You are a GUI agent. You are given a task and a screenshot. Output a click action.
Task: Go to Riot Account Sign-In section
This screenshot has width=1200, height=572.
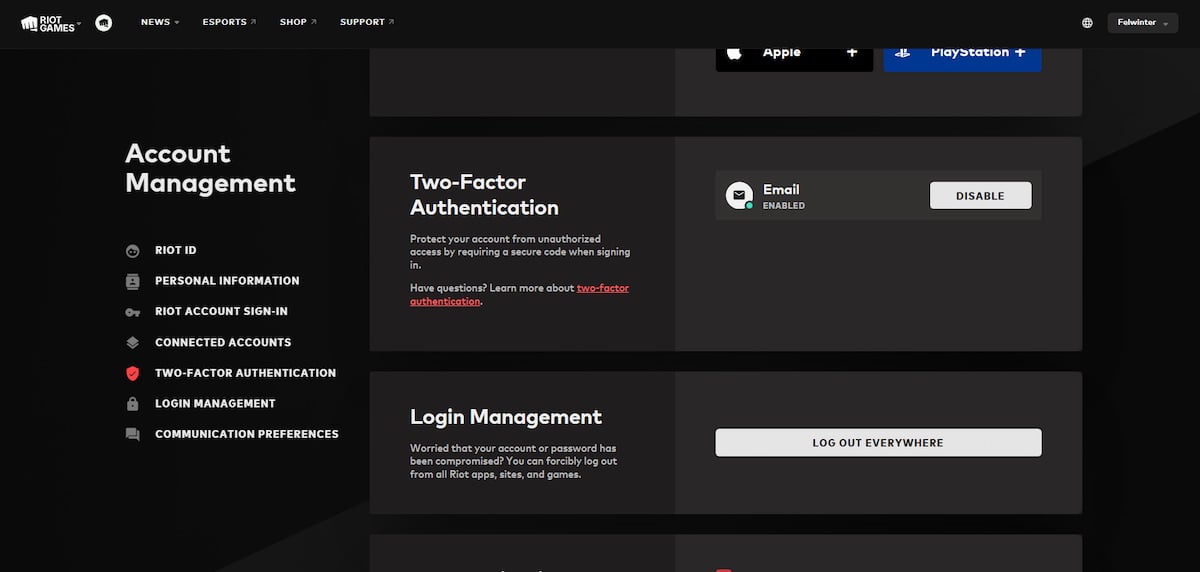click(x=221, y=312)
